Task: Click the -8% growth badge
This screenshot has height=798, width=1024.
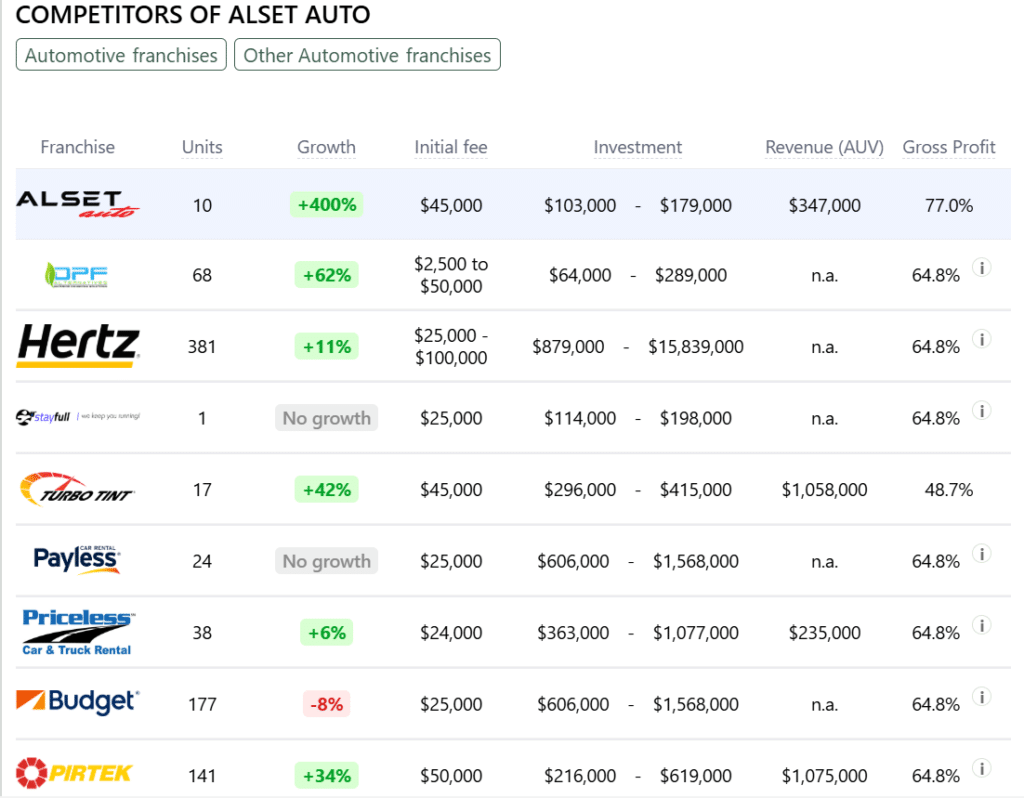Action: point(327,704)
